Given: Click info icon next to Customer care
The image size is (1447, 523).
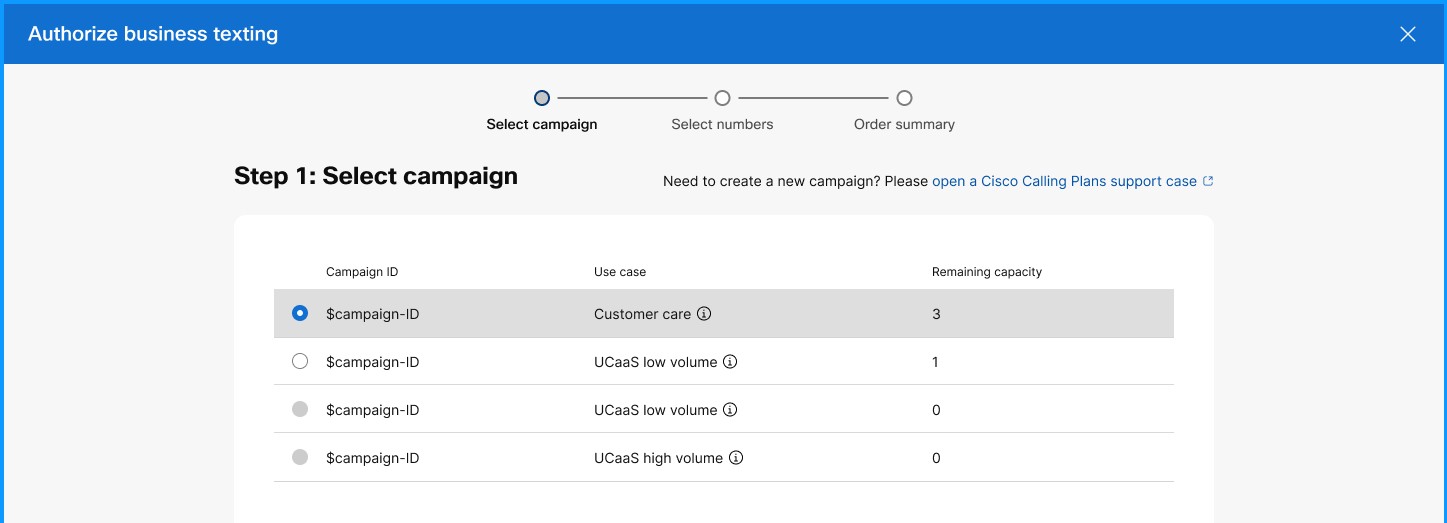Looking at the screenshot, I should [704, 314].
